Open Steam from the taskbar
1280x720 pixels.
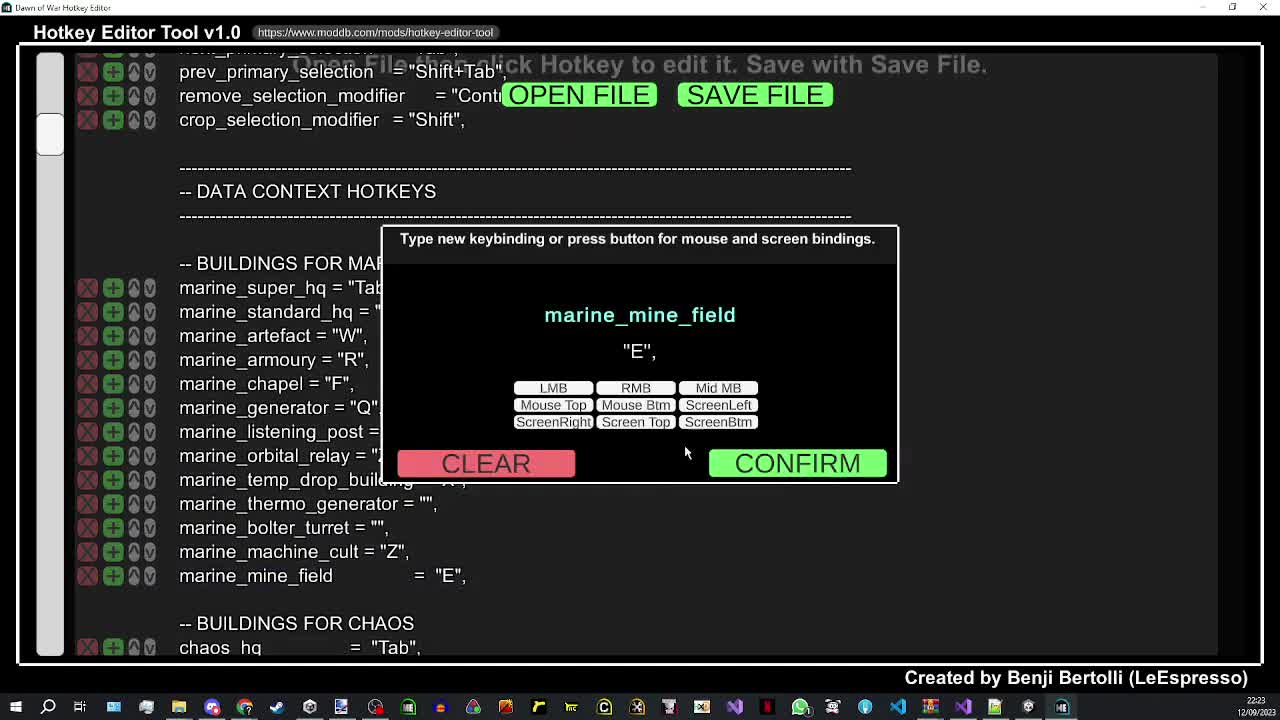[277, 707]
